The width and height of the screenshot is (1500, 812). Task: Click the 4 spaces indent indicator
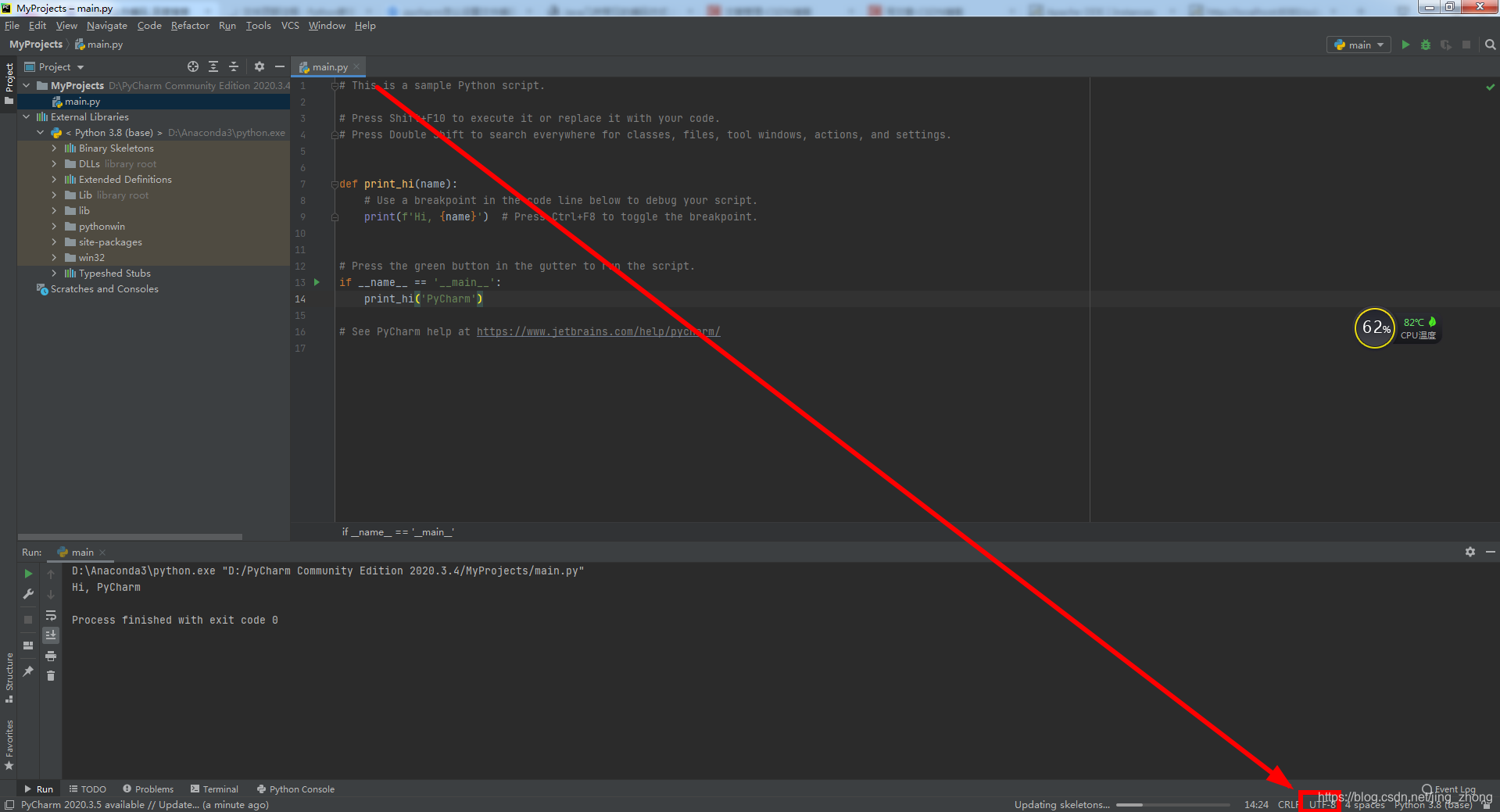click(1365, 805)
